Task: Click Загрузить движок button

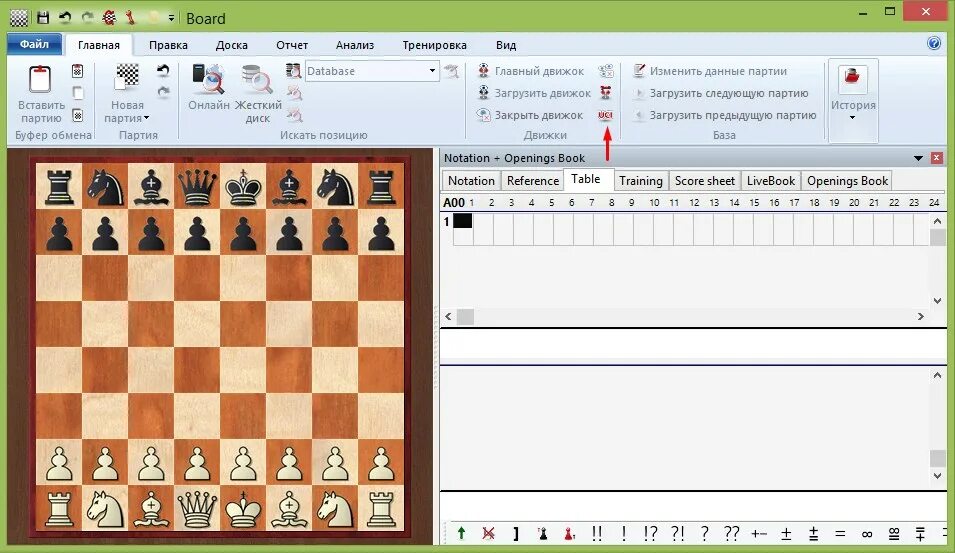Action: pos(534,93)
